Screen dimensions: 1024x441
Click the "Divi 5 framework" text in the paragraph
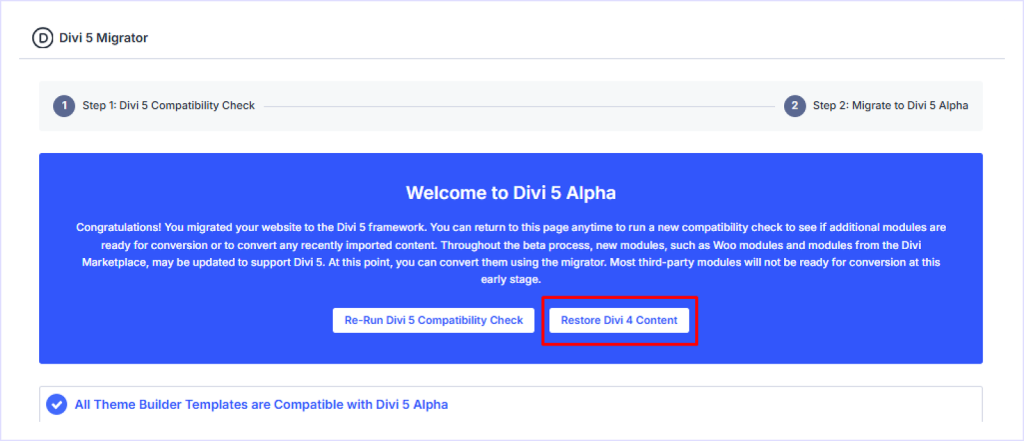390,228
